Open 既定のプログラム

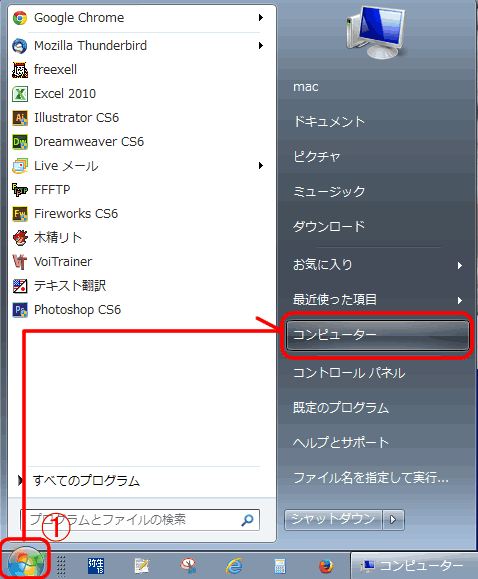tap(341, 408)
